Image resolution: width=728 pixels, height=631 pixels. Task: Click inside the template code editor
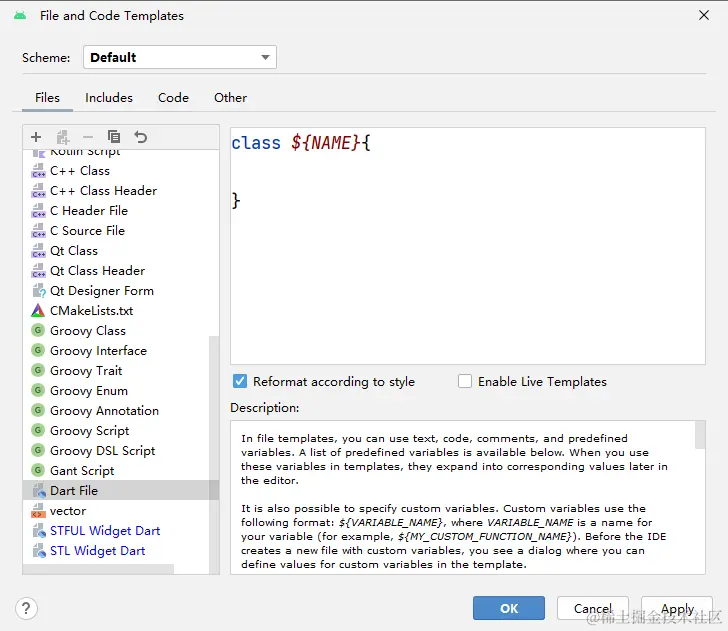point(468,246)
